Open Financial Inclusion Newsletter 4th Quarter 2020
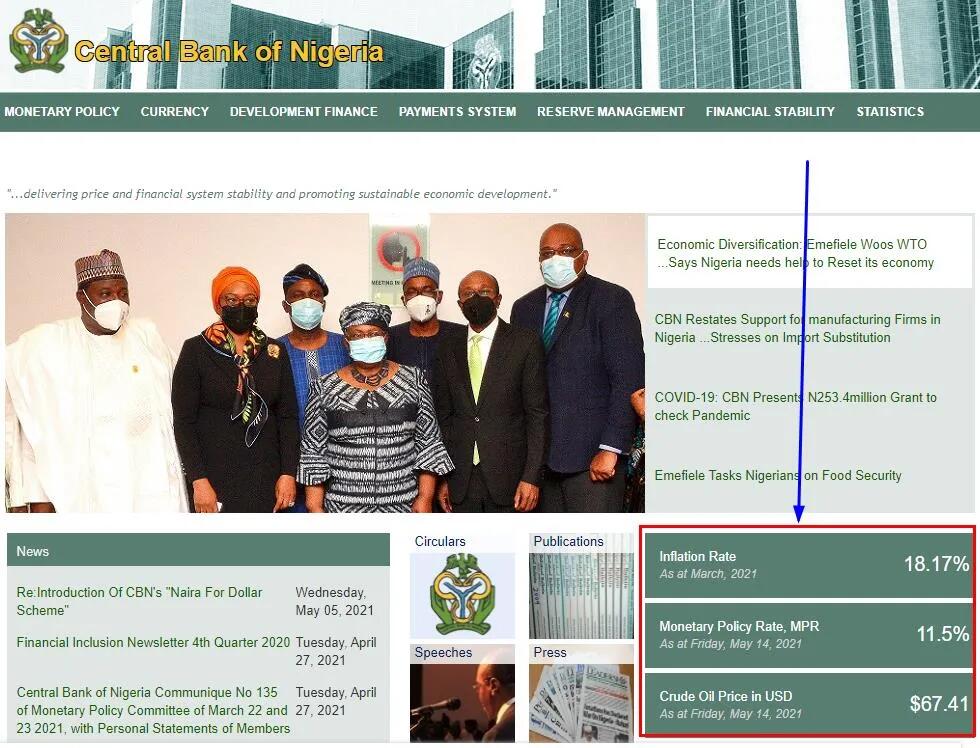The height and width of the screenshot is (748, 980). [x=153, y=642]
